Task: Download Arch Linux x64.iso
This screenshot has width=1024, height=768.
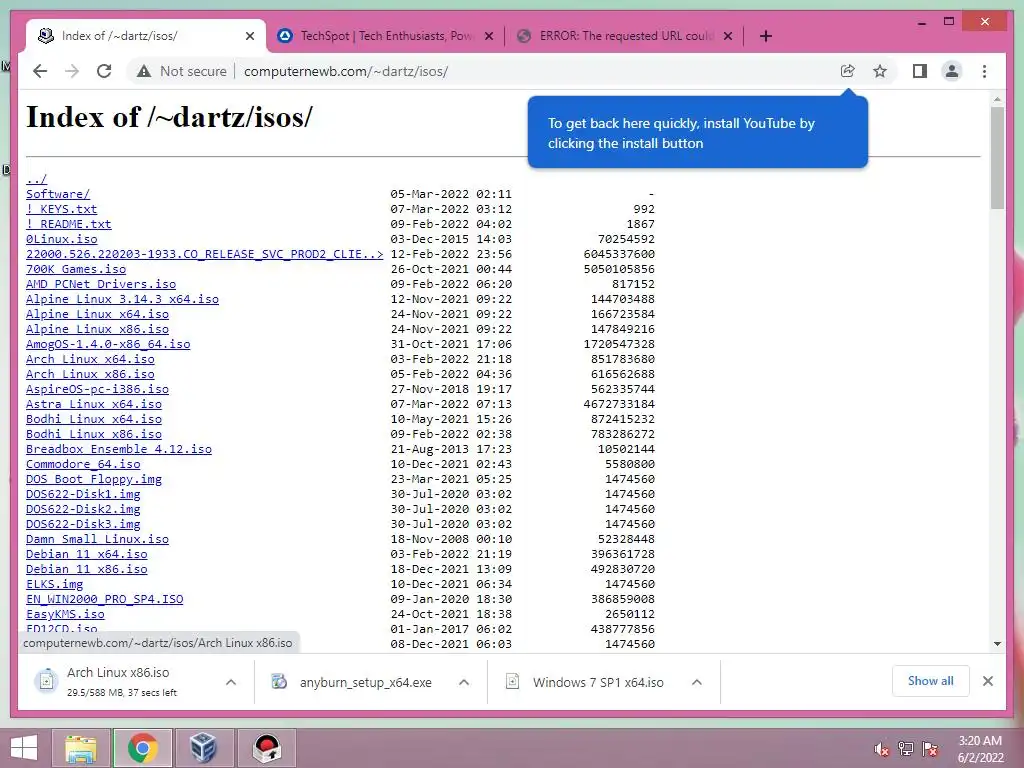Action: [90, 359]
